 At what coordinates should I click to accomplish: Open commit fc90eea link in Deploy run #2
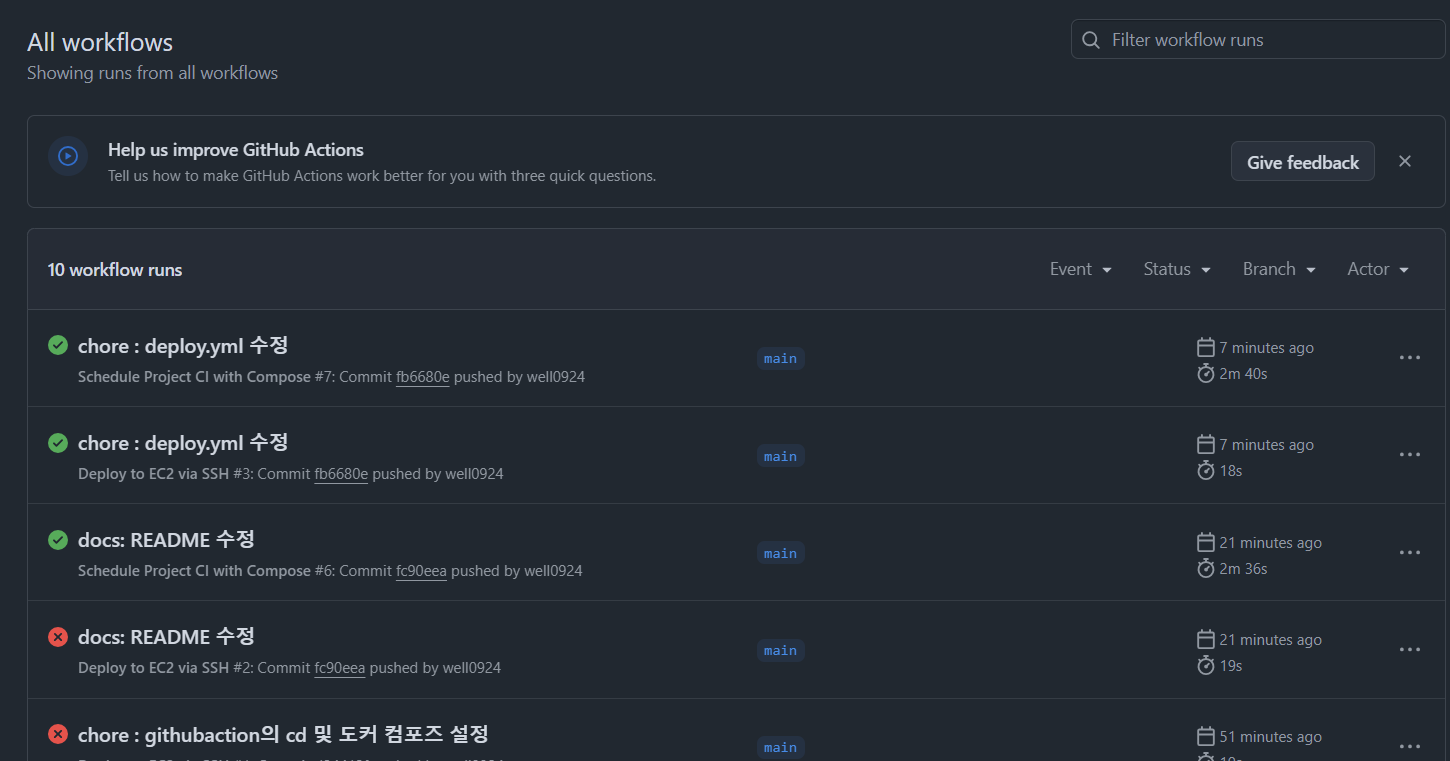tap(340, 668)
